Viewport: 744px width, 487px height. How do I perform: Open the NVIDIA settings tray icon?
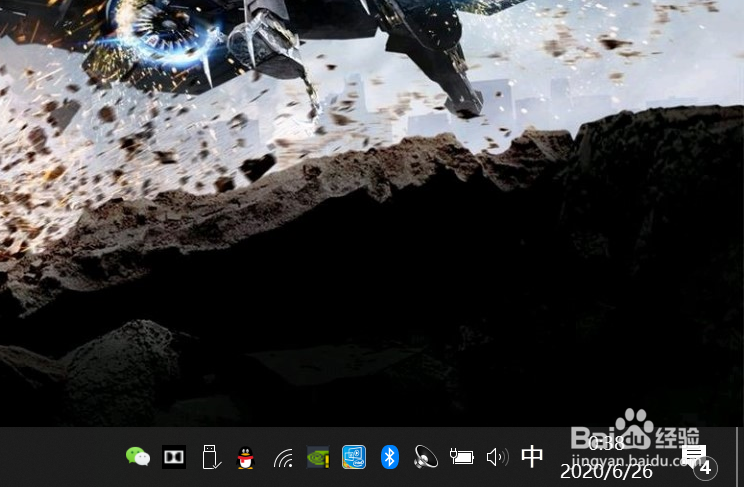tap(318, 457)
